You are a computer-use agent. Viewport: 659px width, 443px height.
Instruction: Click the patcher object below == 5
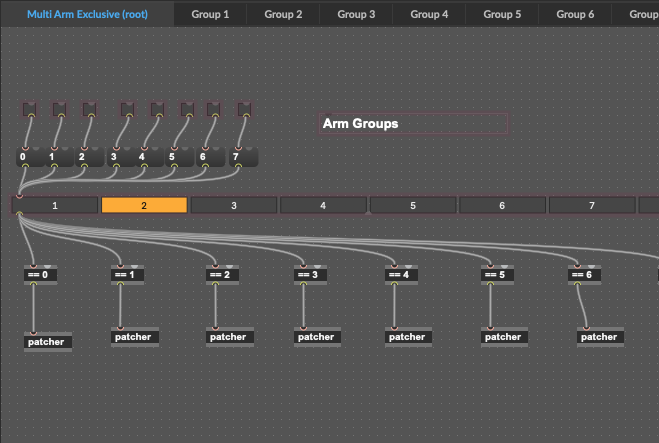(x=503, y=337)
